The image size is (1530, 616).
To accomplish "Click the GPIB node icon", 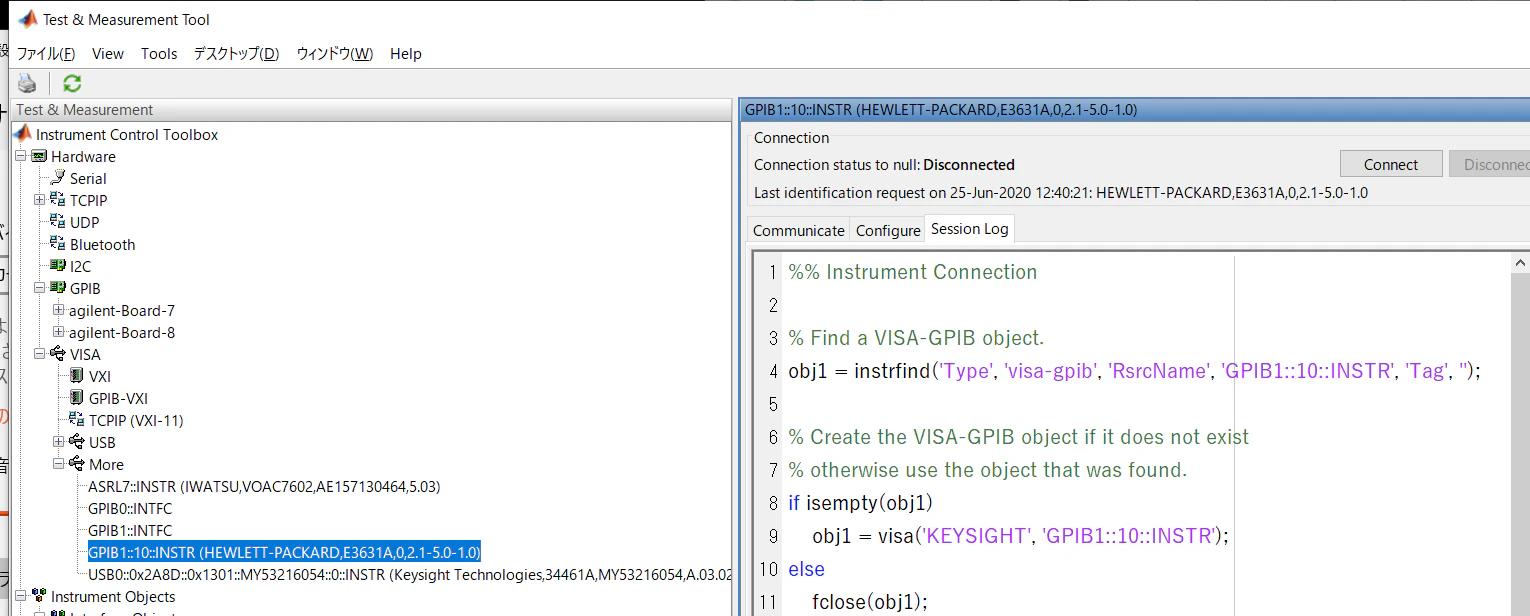I will coord(58,288).
